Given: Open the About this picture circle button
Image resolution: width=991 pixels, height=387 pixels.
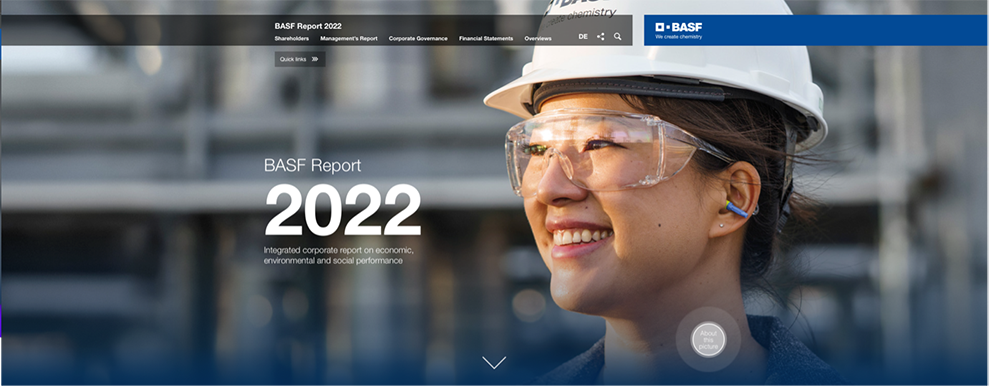Looking at the screenshot, I should (708, 340).
